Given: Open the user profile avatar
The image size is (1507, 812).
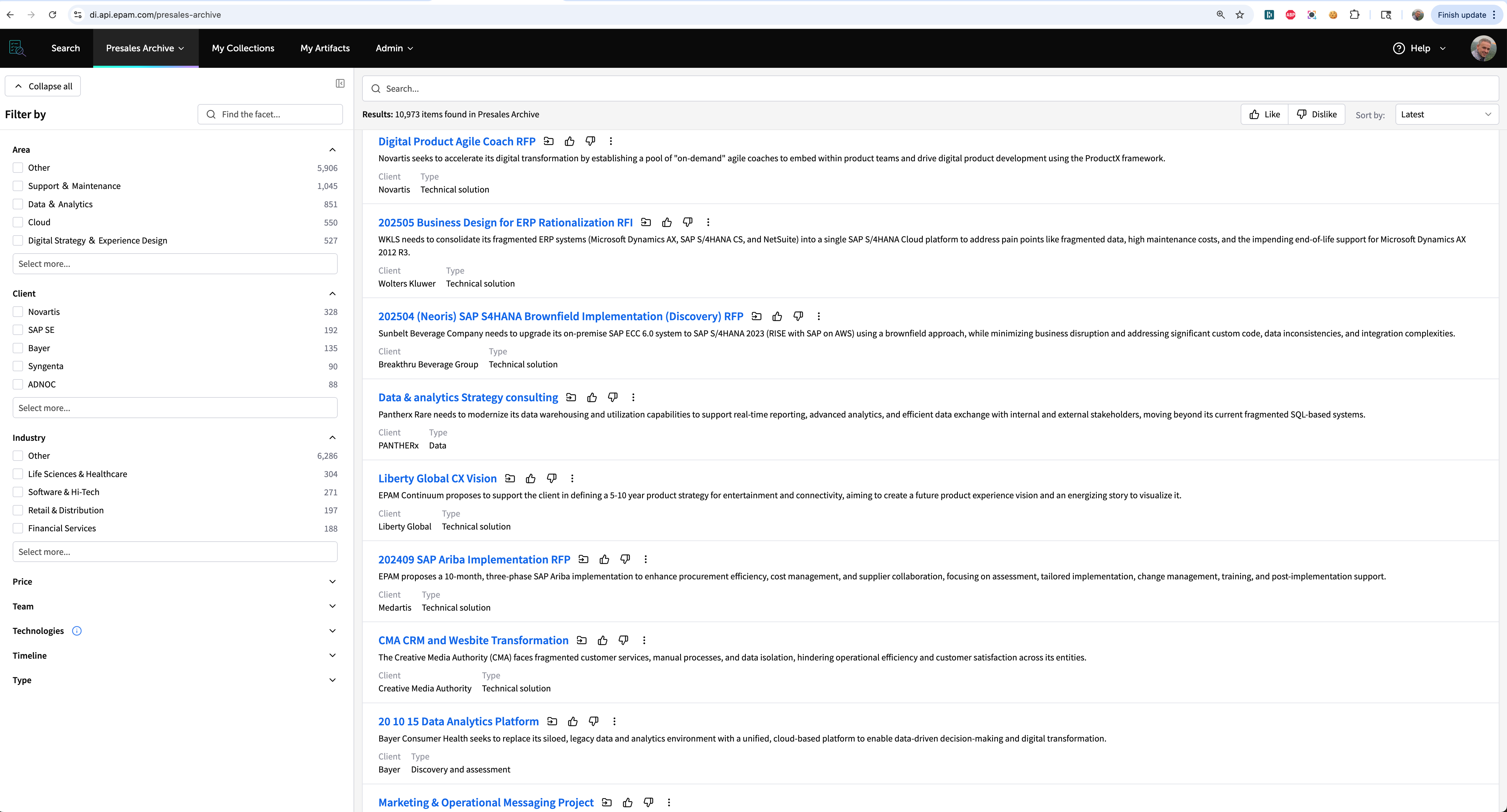Looking at the screenshot, I should pyautogui.click(x=1483, y=48).
